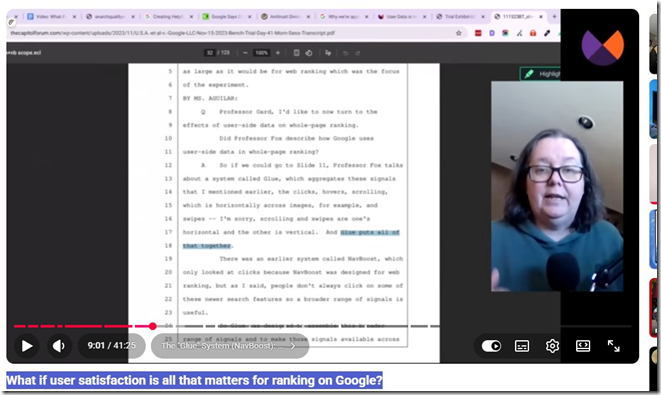Screen dimensions: 661x395
Task: Close the 'Trial Exhibit' tab
Action: coord(483,16)
